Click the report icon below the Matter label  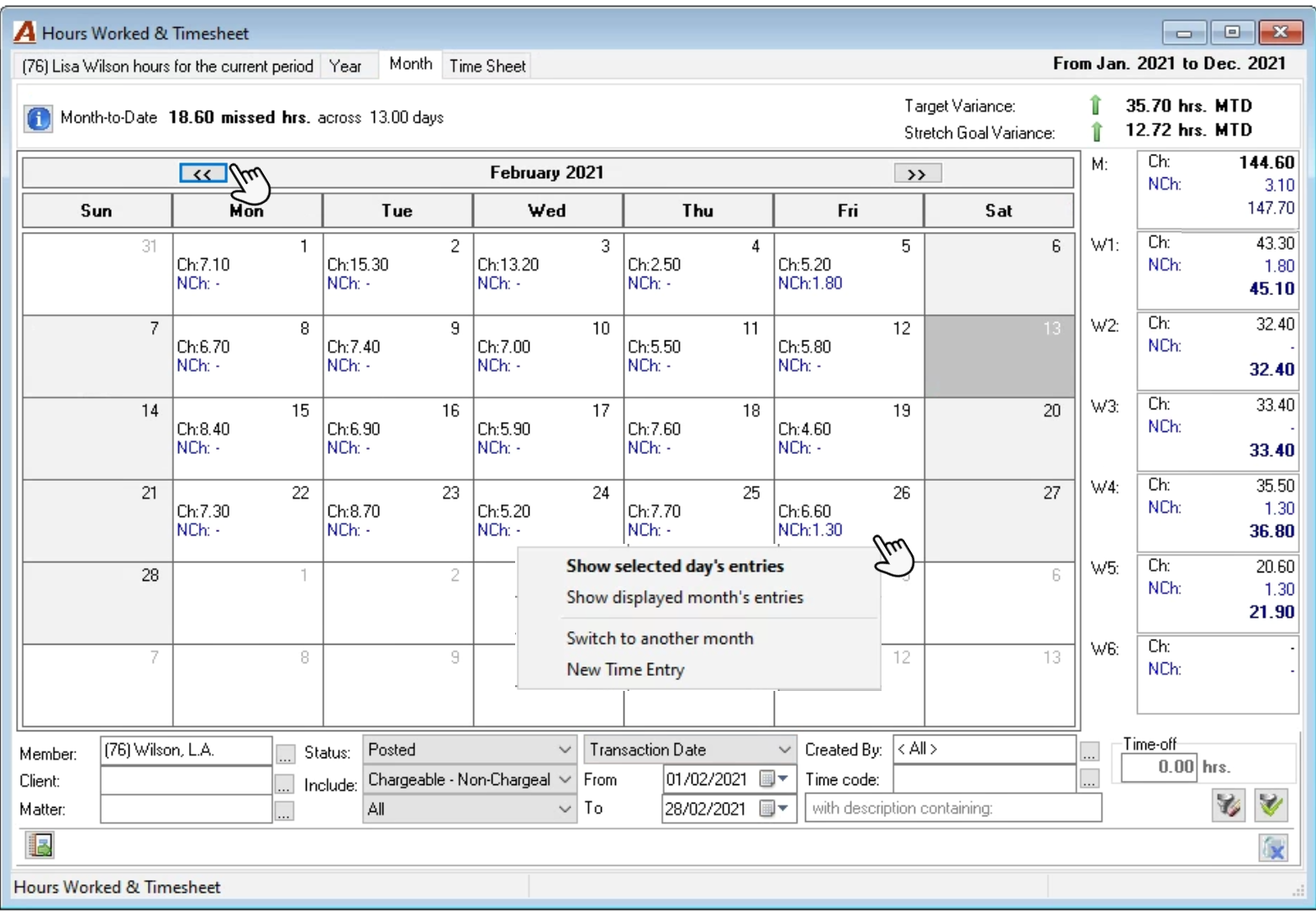(x=39, y=845)
